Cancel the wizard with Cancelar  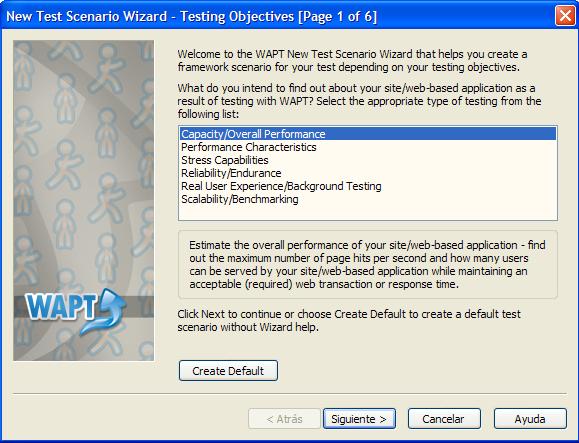444,419
